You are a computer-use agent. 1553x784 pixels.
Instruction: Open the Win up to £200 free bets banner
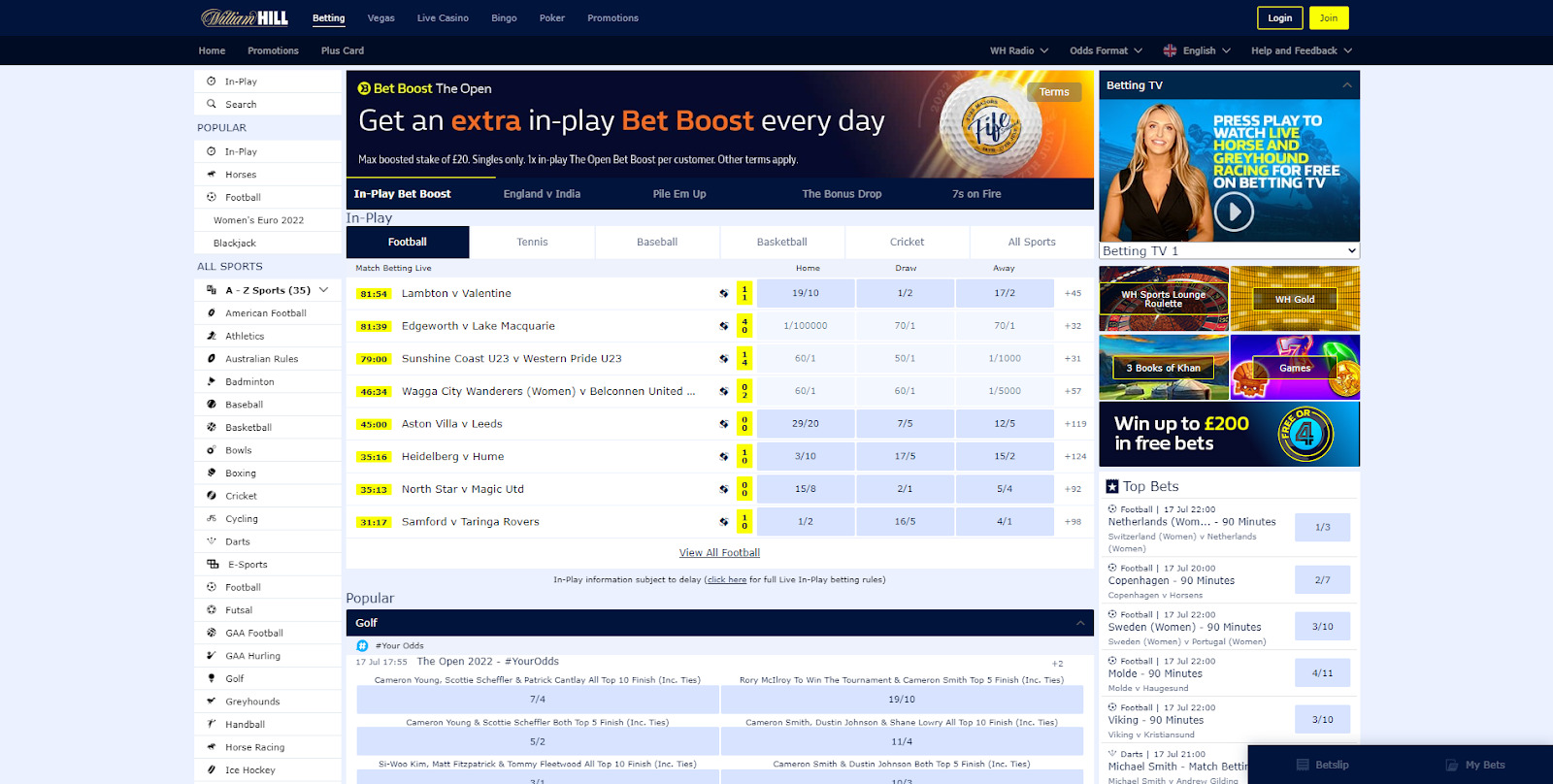coord(1229,434)
